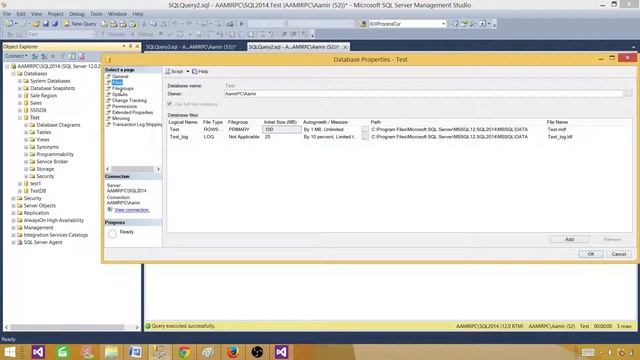This screenshot has height=360, width=640.
Task: Expand the System Databases node
Action: [x=20, y=81]
